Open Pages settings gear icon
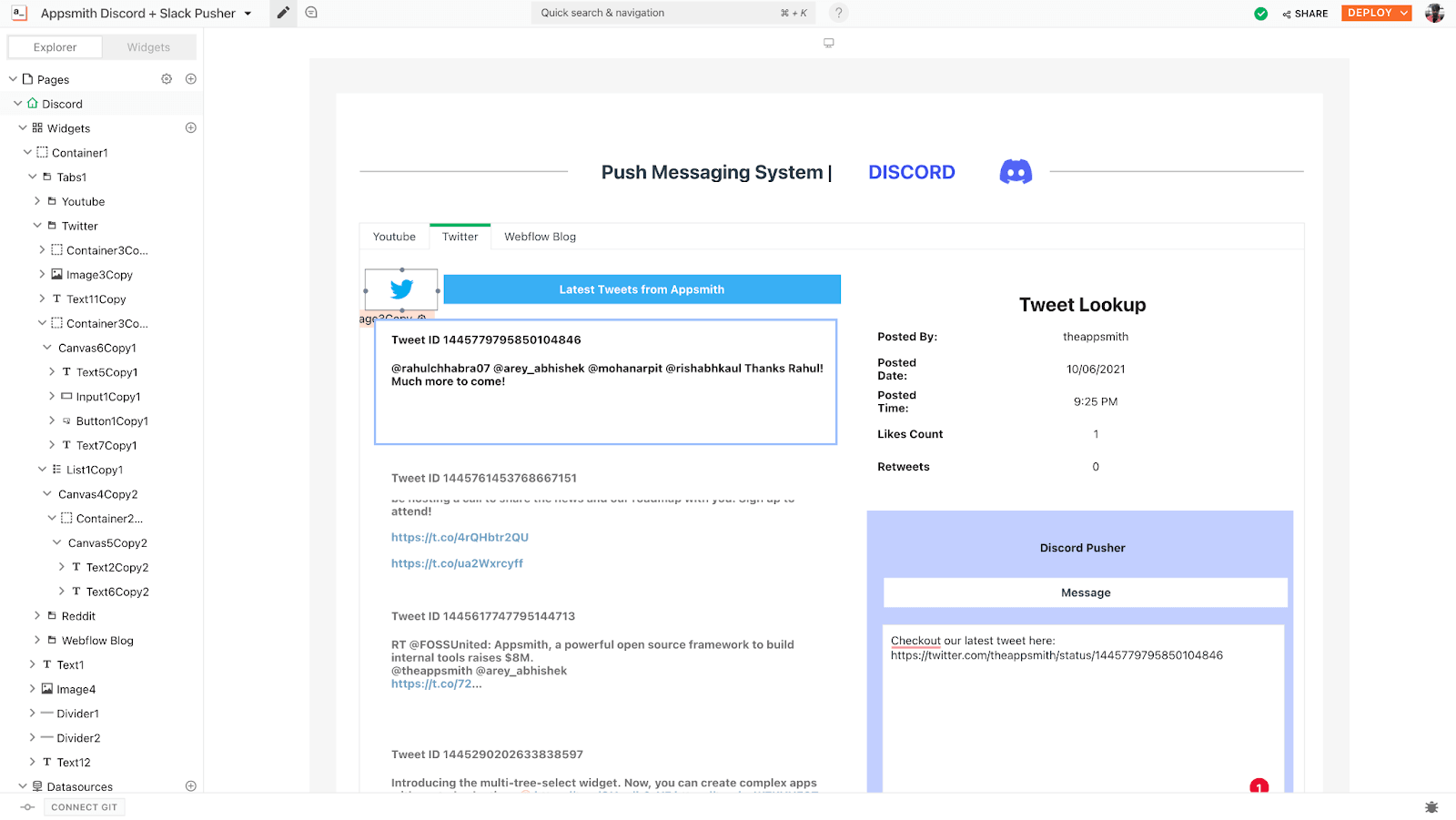The image size is (1456, 820). pos(167,79)
